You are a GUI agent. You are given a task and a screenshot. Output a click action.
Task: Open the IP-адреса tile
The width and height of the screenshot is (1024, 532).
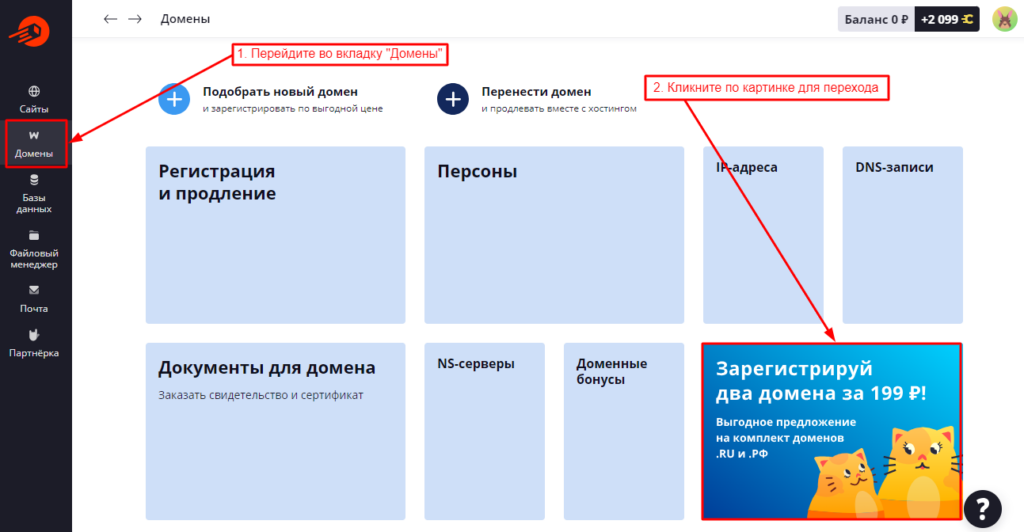click(x=763, y=235)
